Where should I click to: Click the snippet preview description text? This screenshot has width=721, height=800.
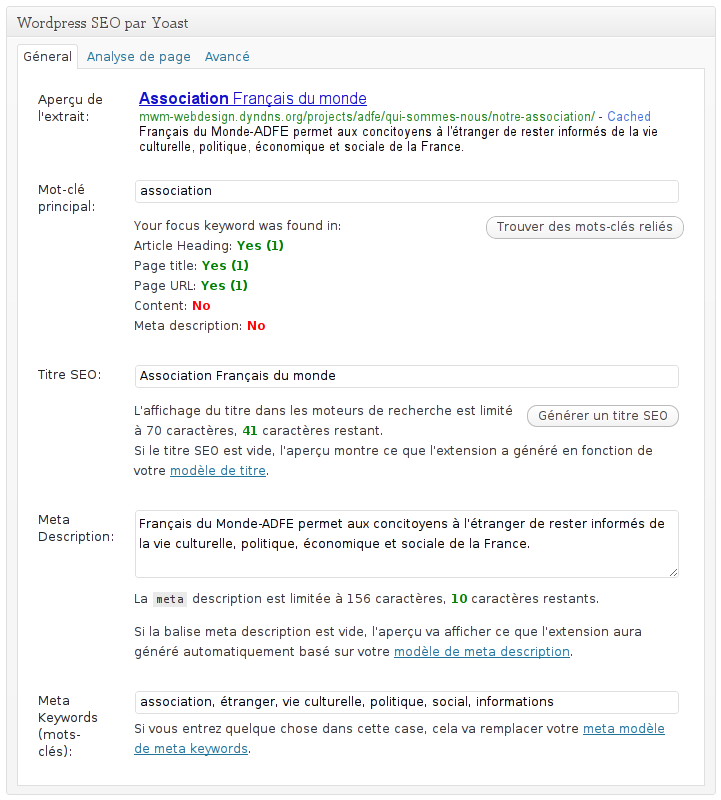coord(400,138)
